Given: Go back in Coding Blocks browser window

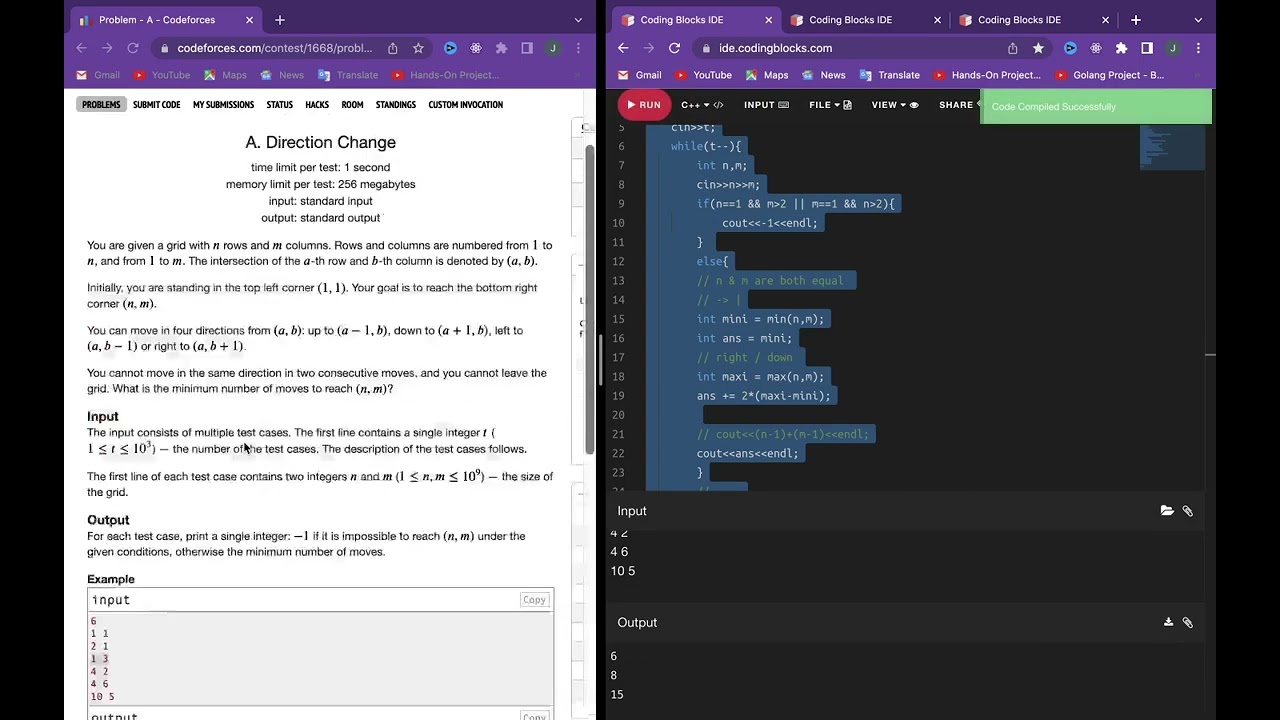Looking at the screenshot, I should point(623,48).
